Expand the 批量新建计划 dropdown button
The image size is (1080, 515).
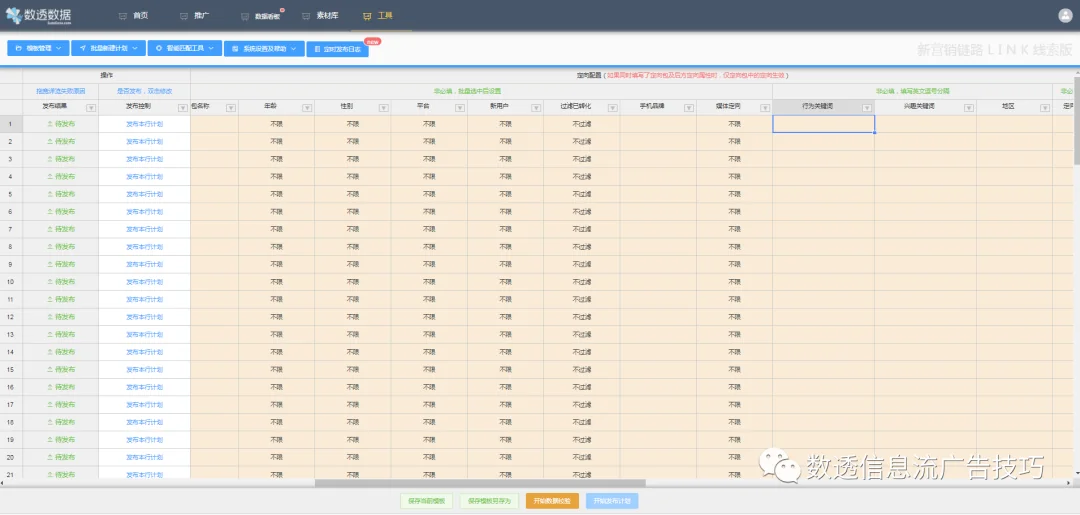[108, 48]
